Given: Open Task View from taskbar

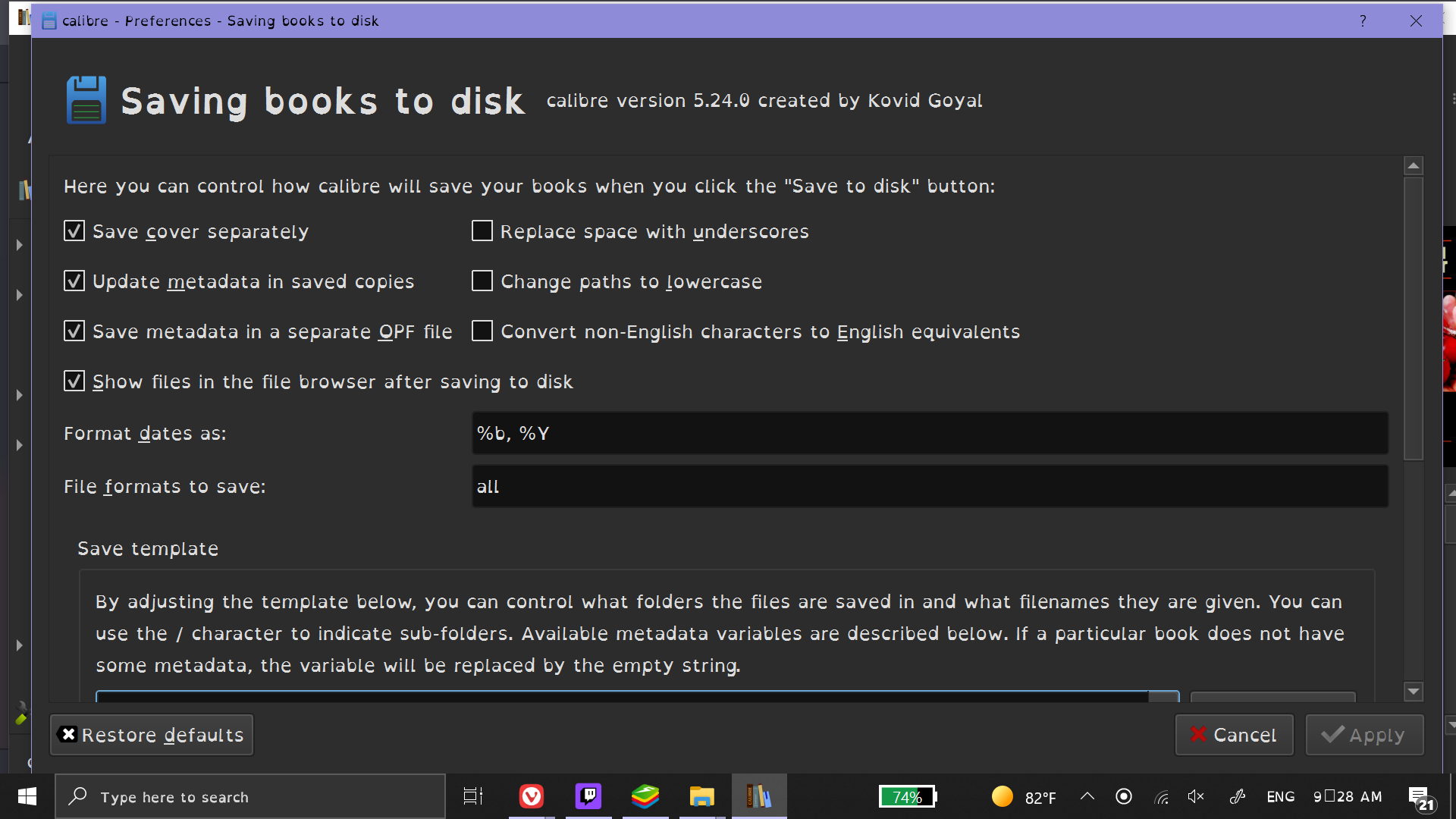Looking at the screenshot, I should click(473, 796).
